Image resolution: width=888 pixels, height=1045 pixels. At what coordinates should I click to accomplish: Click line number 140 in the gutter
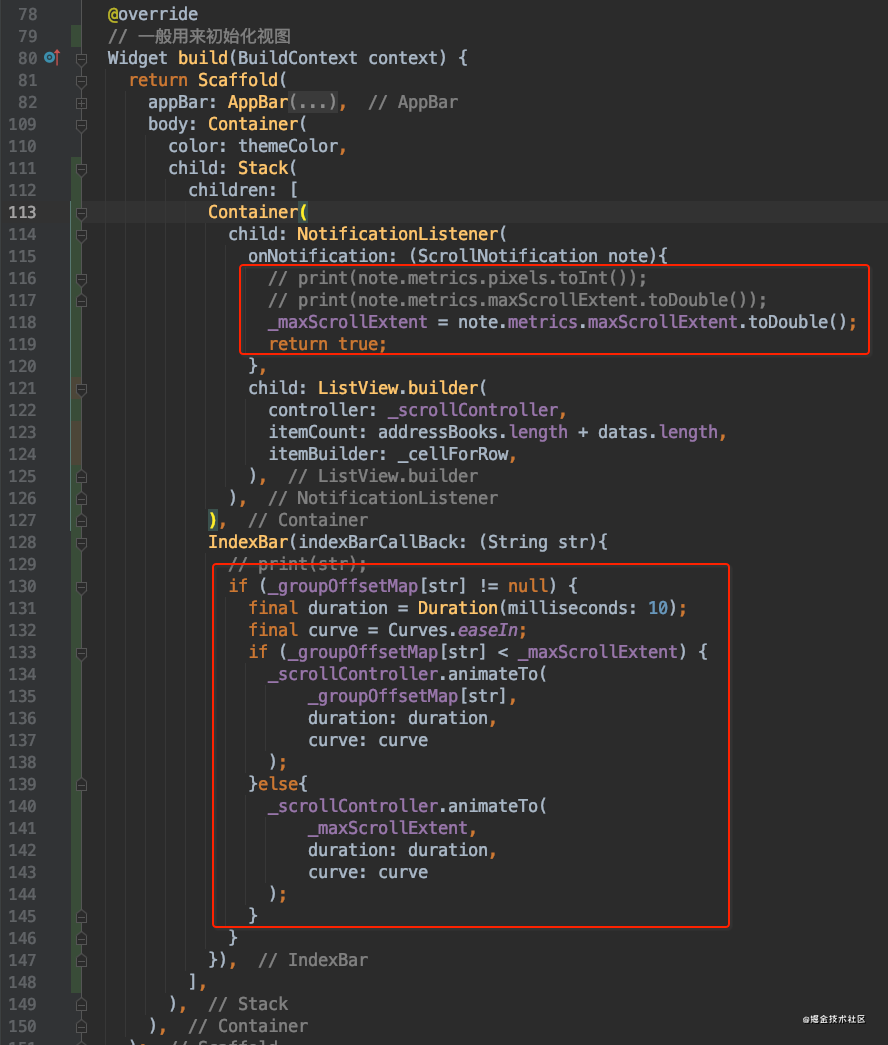click(22, 806)
